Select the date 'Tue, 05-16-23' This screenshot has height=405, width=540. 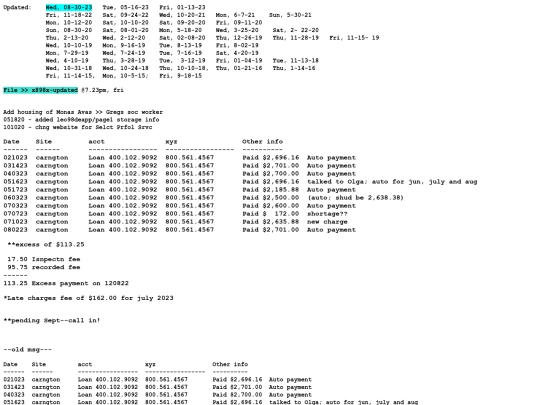(x=126, y=7)
